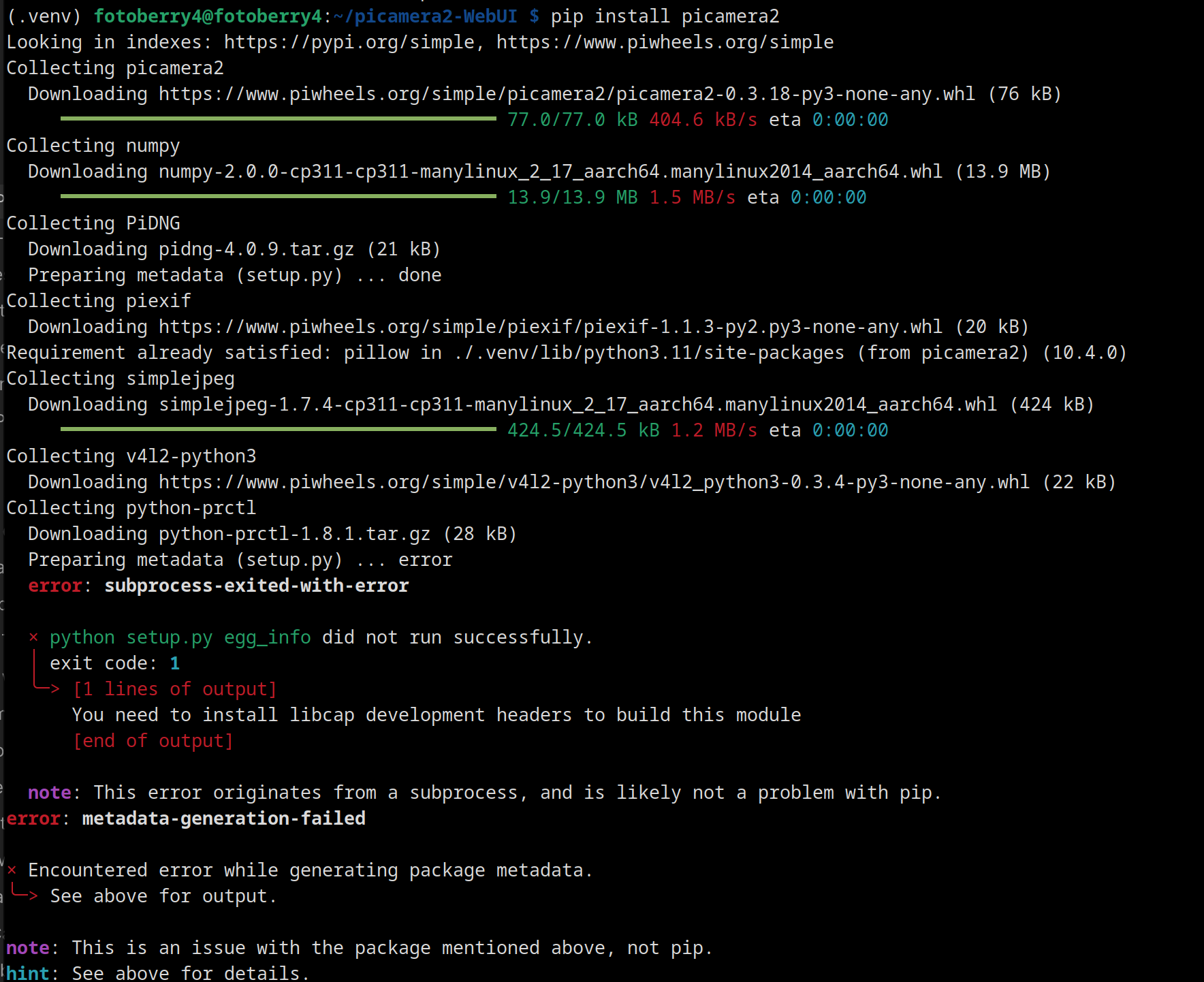Click note 'This error originates from a subprocess'

486,793
